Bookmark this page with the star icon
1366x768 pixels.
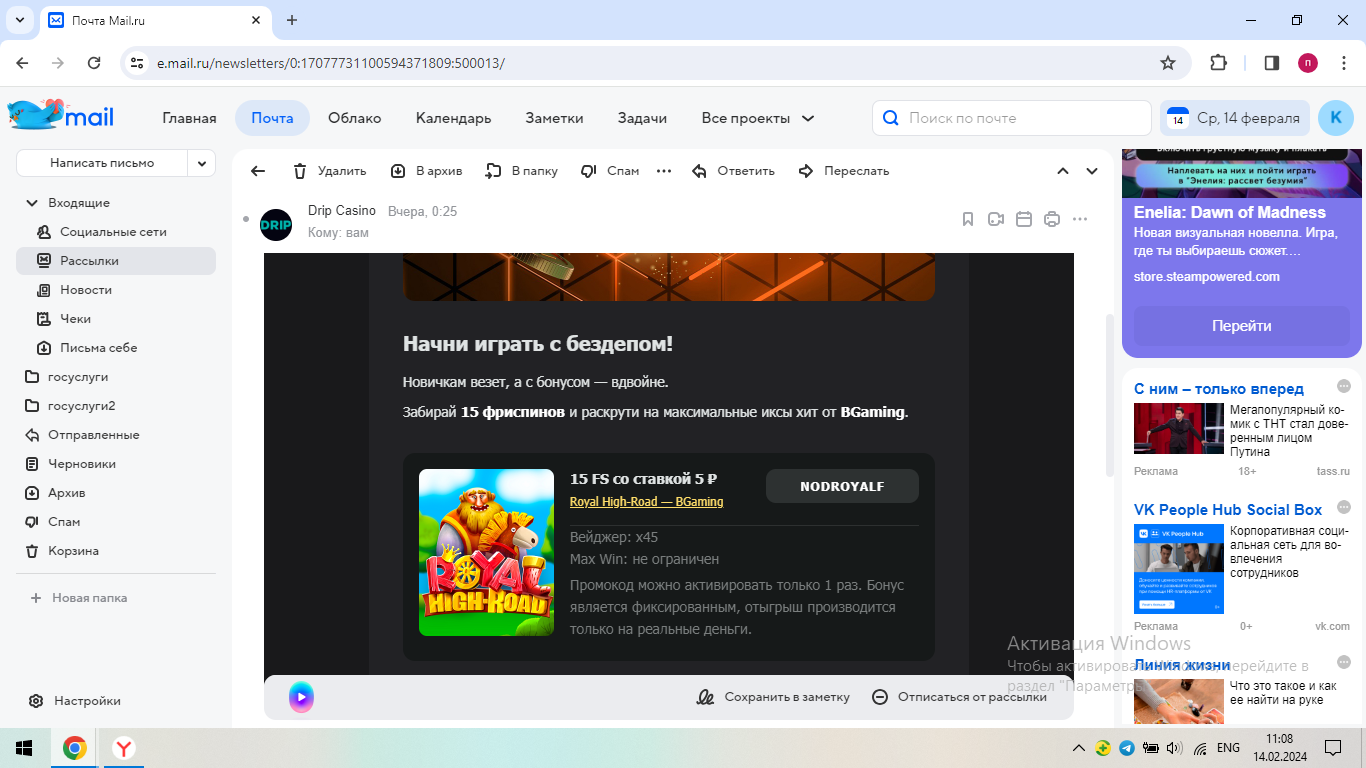click(x=1167, y=63)
